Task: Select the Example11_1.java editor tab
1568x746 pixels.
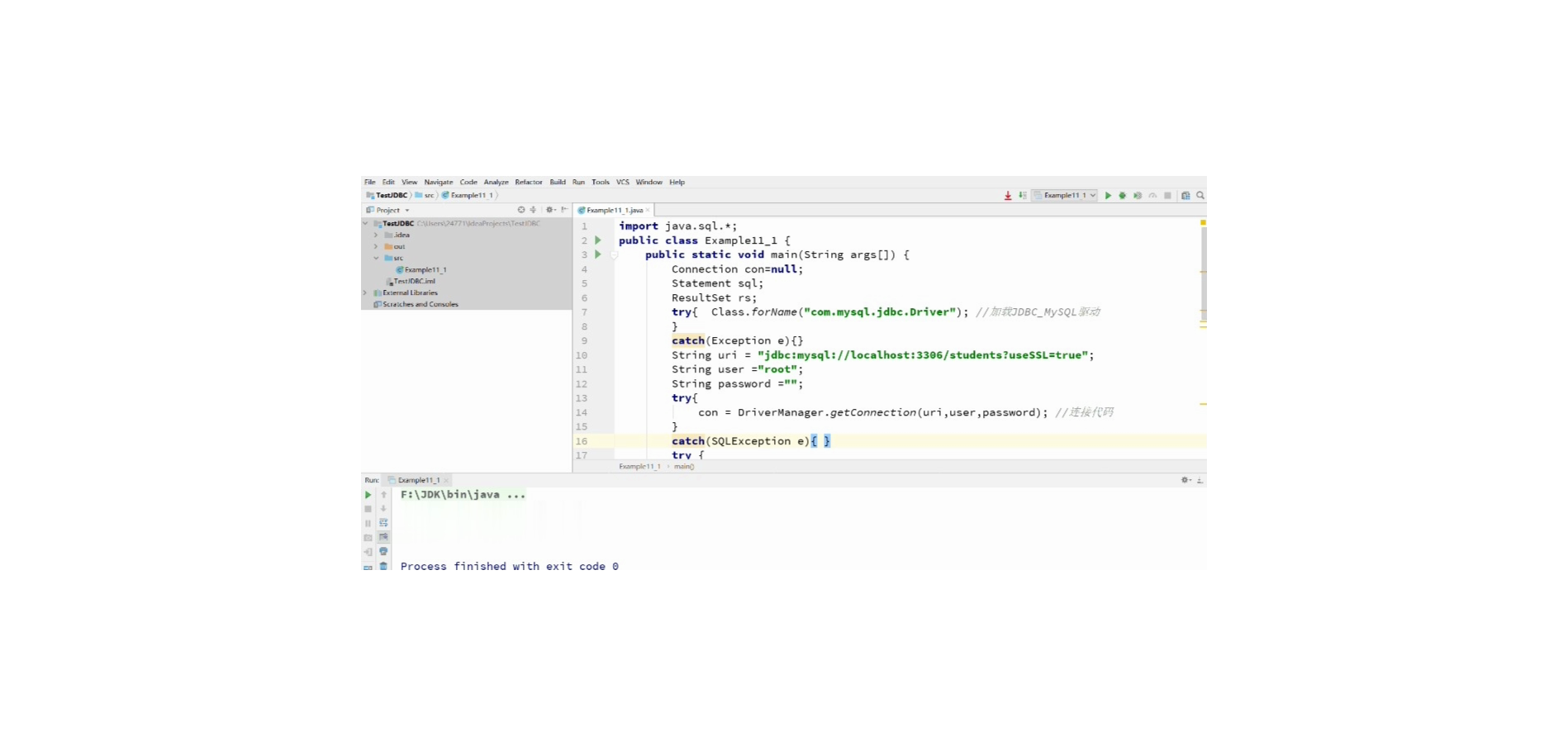Action: pos(612,210)
